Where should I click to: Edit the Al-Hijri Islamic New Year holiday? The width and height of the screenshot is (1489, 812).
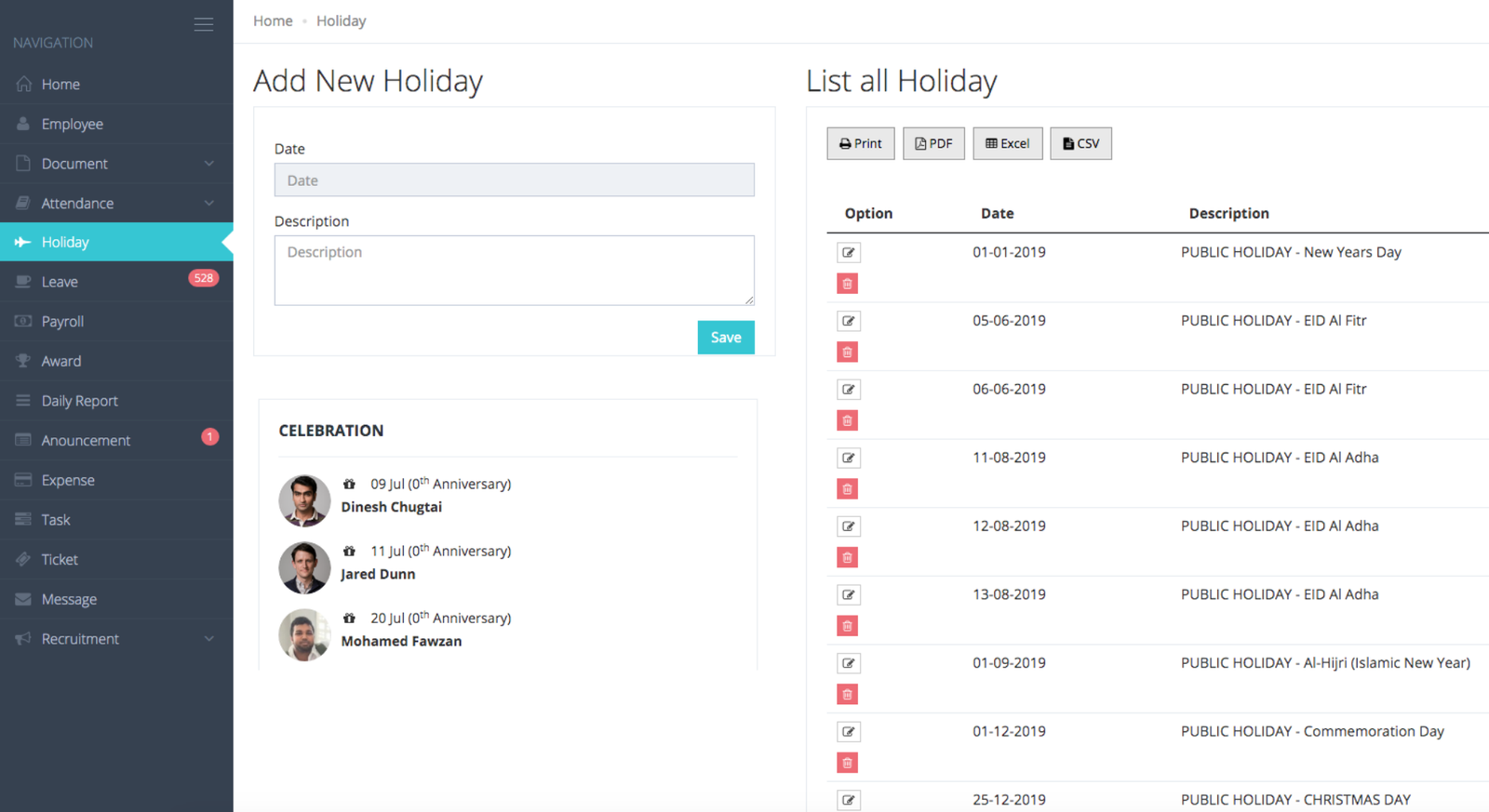point(848,664)
